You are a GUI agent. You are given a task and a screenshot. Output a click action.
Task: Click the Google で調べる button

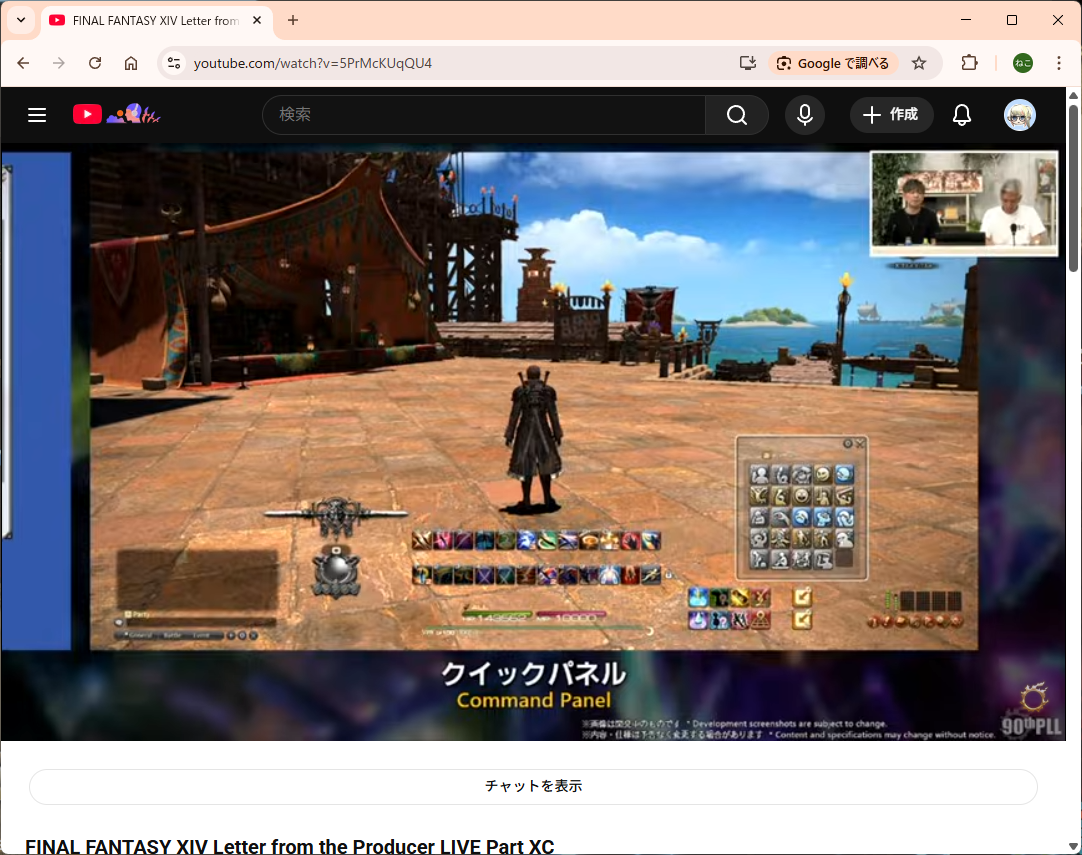coord(832,63)
